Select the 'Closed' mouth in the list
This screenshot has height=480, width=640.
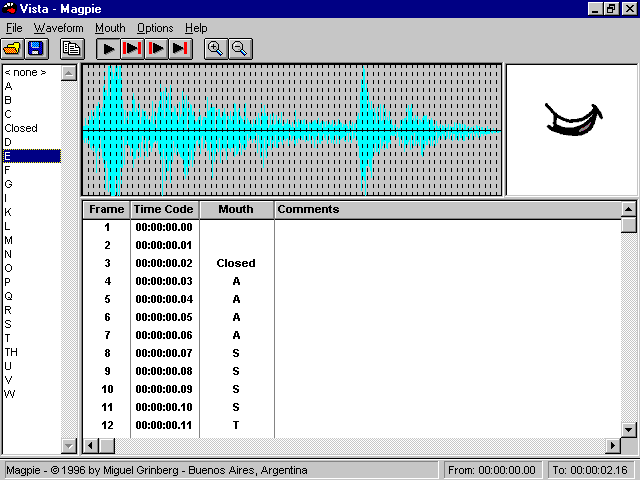click(x=21, y=128)
